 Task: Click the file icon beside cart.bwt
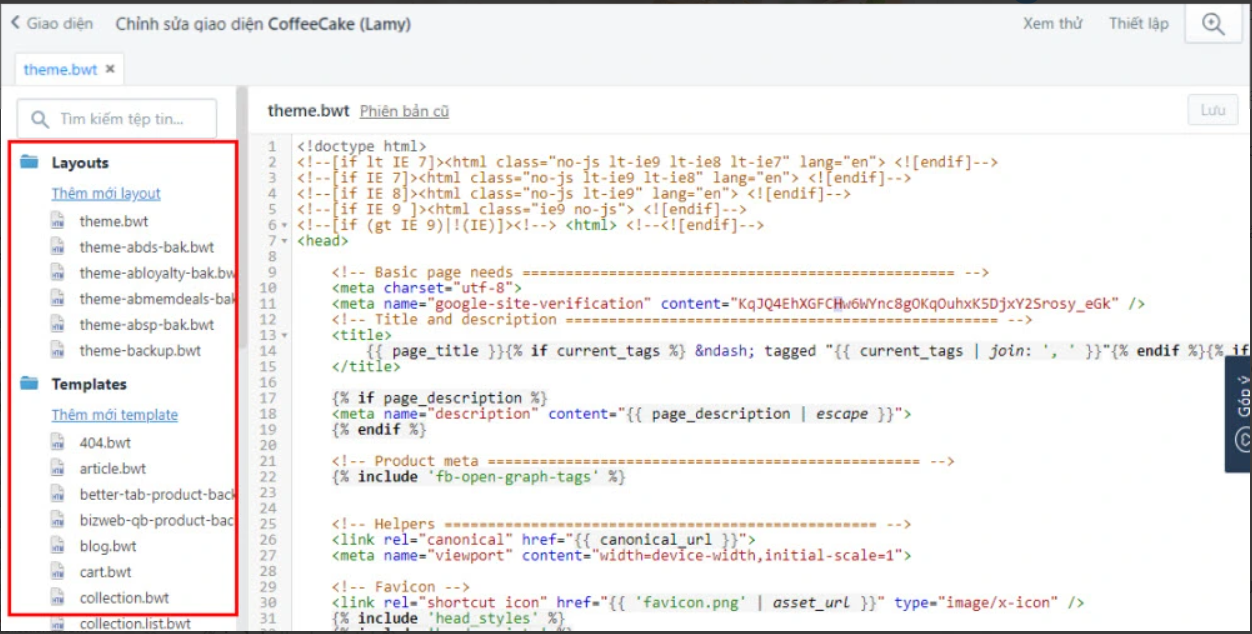(x=58, y=572)
